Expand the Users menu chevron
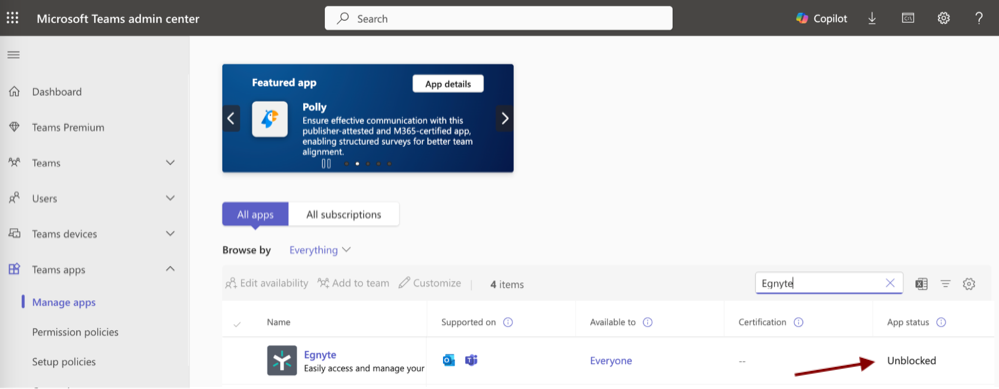This screenshot has width=999, height=389. tap(170, 198)
